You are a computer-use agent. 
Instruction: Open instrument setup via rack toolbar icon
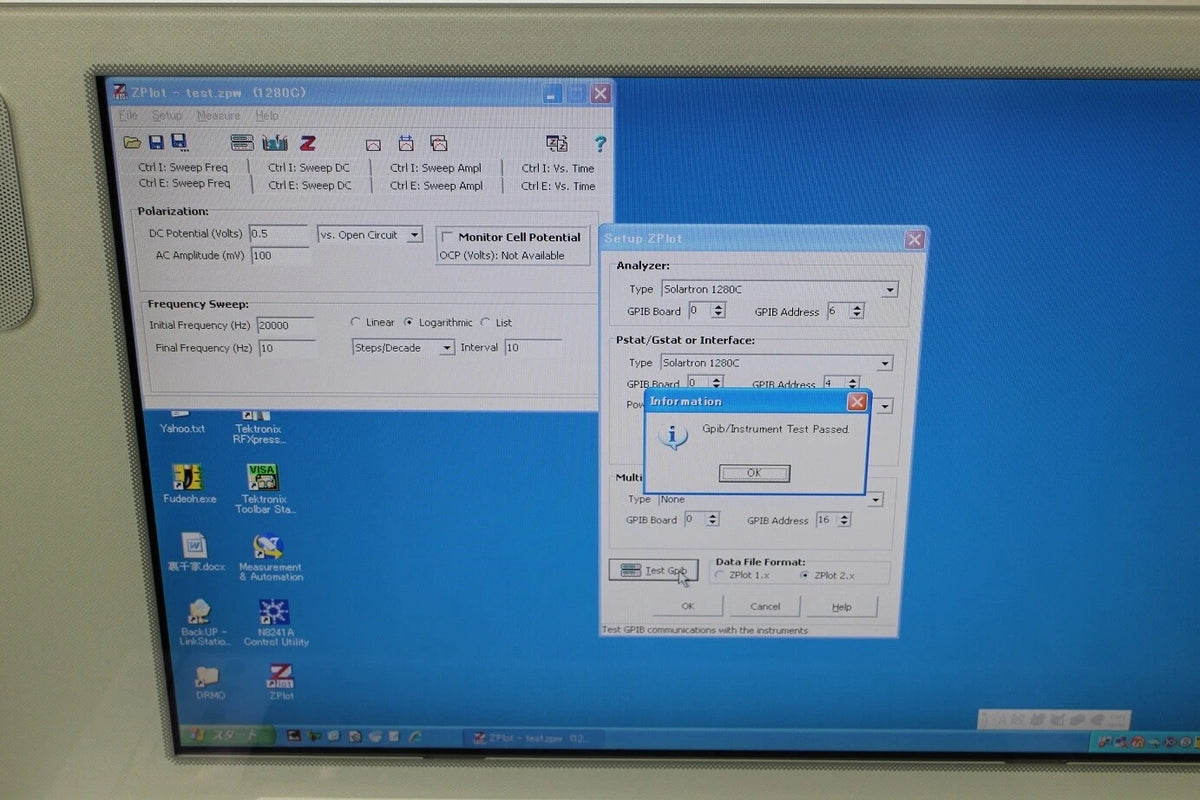click(242, 143)
